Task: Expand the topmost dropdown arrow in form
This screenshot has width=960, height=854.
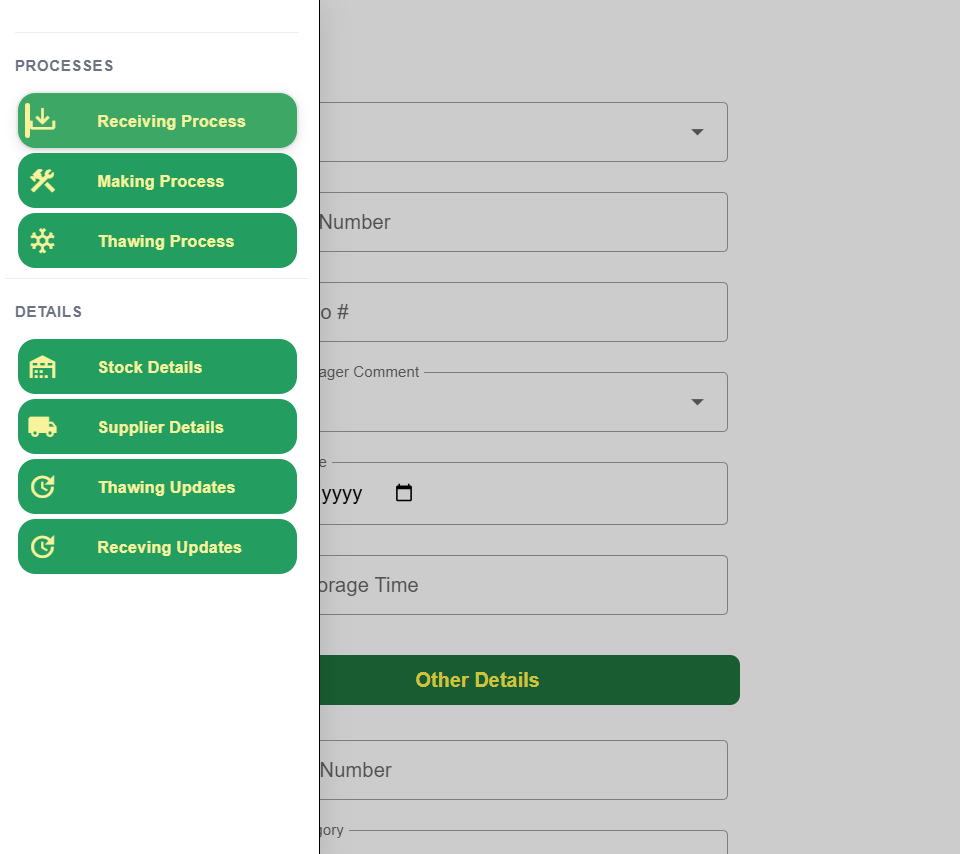Action: (697, 132)
